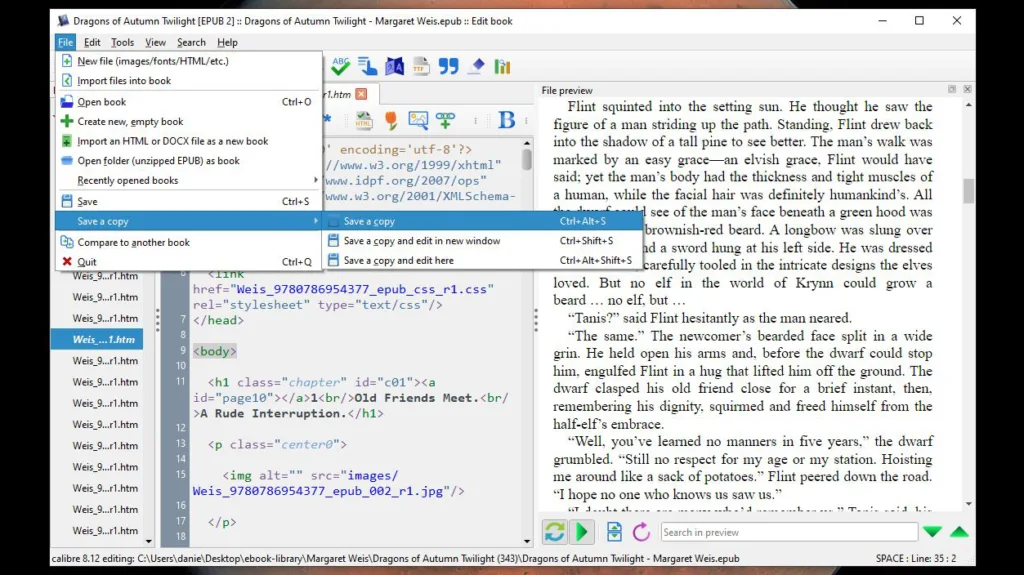Viewport: 1024px width, 575px height.
Task: Click the HTML check icon in editor toolbar
Action: 364,120
